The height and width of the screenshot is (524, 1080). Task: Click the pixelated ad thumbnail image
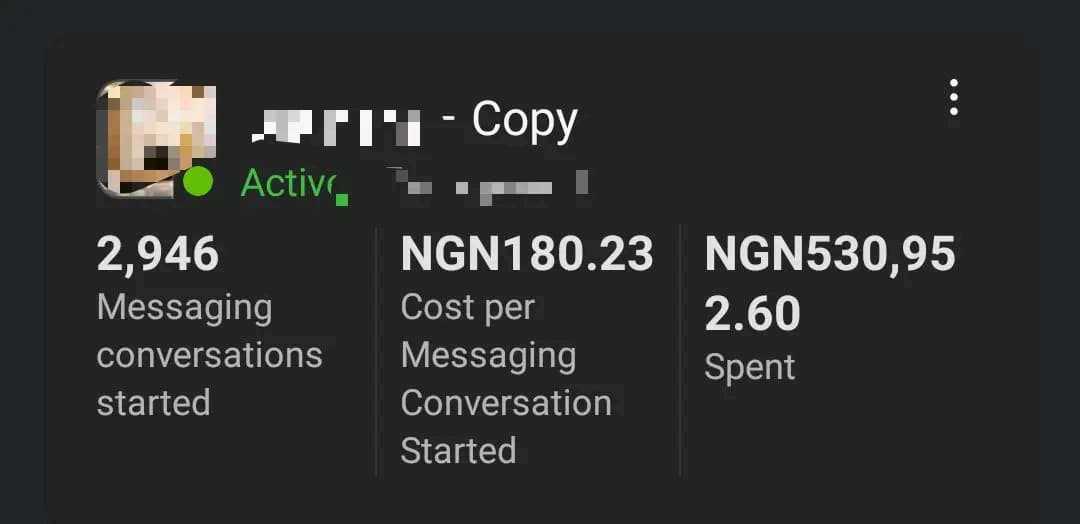click(x=155, y=137)
